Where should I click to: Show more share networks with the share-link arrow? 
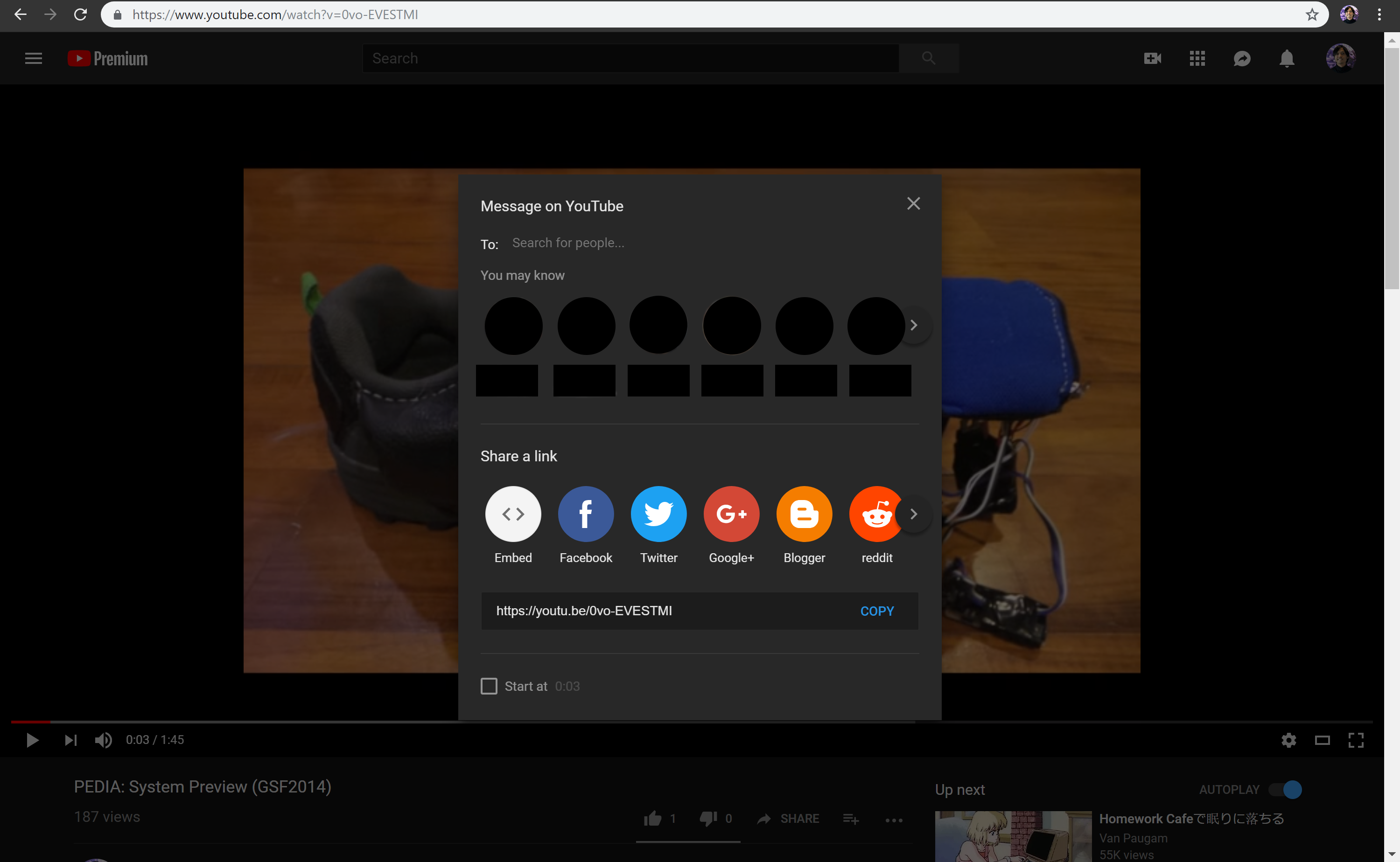tap(914, 514)
